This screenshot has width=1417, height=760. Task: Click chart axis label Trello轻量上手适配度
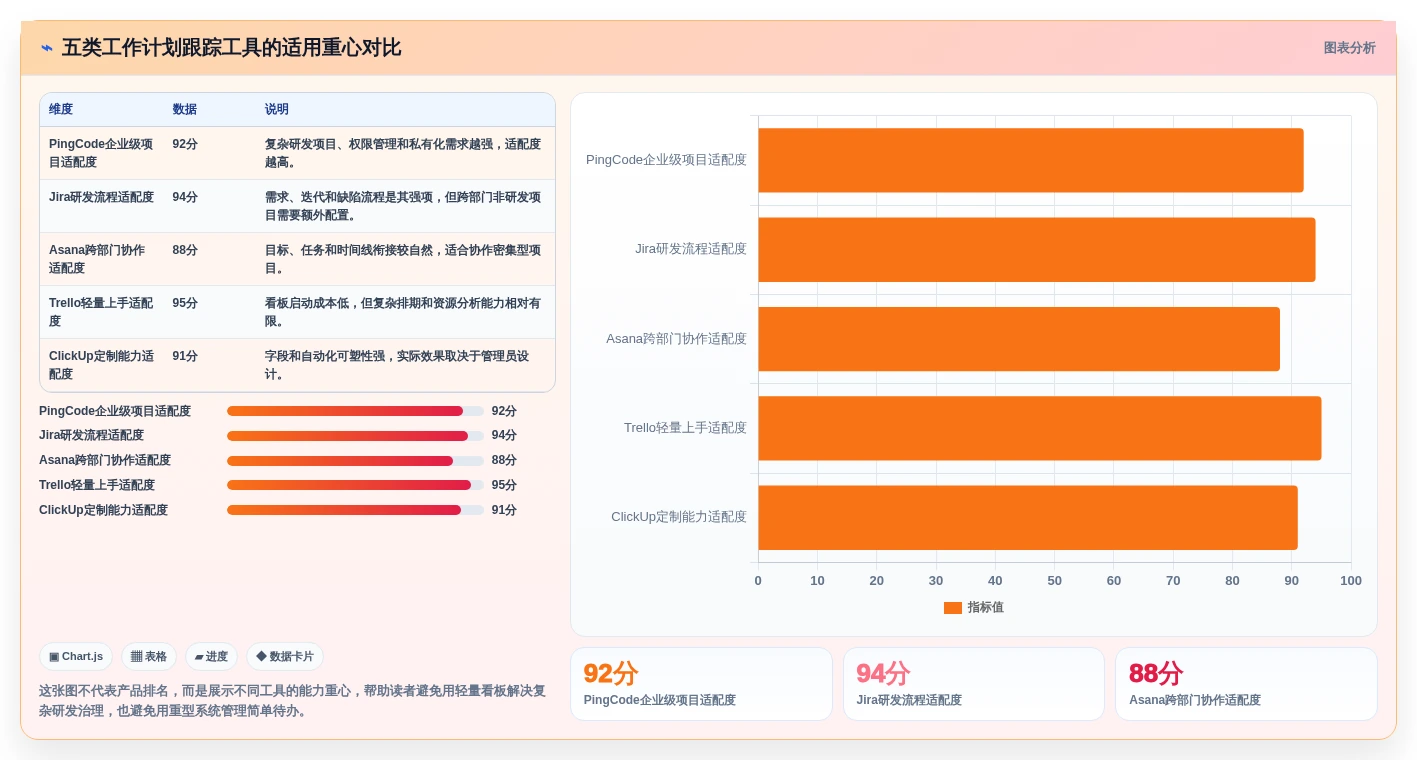coord(685,428)
